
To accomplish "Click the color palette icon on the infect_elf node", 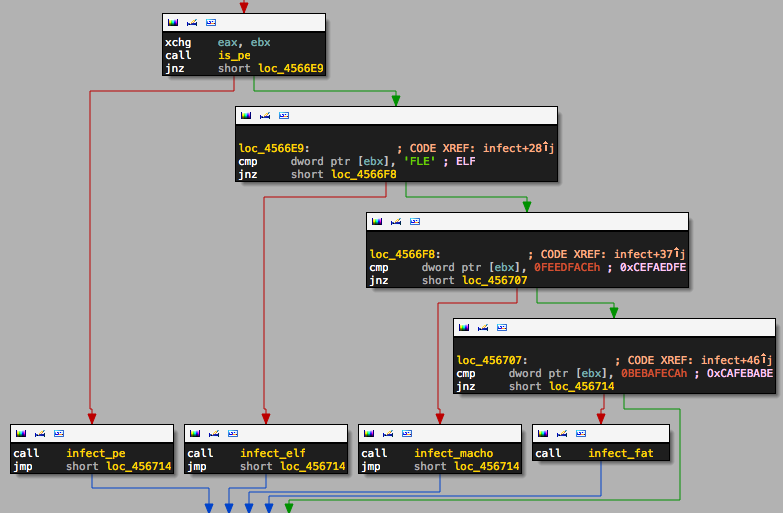I will point(195,433).
